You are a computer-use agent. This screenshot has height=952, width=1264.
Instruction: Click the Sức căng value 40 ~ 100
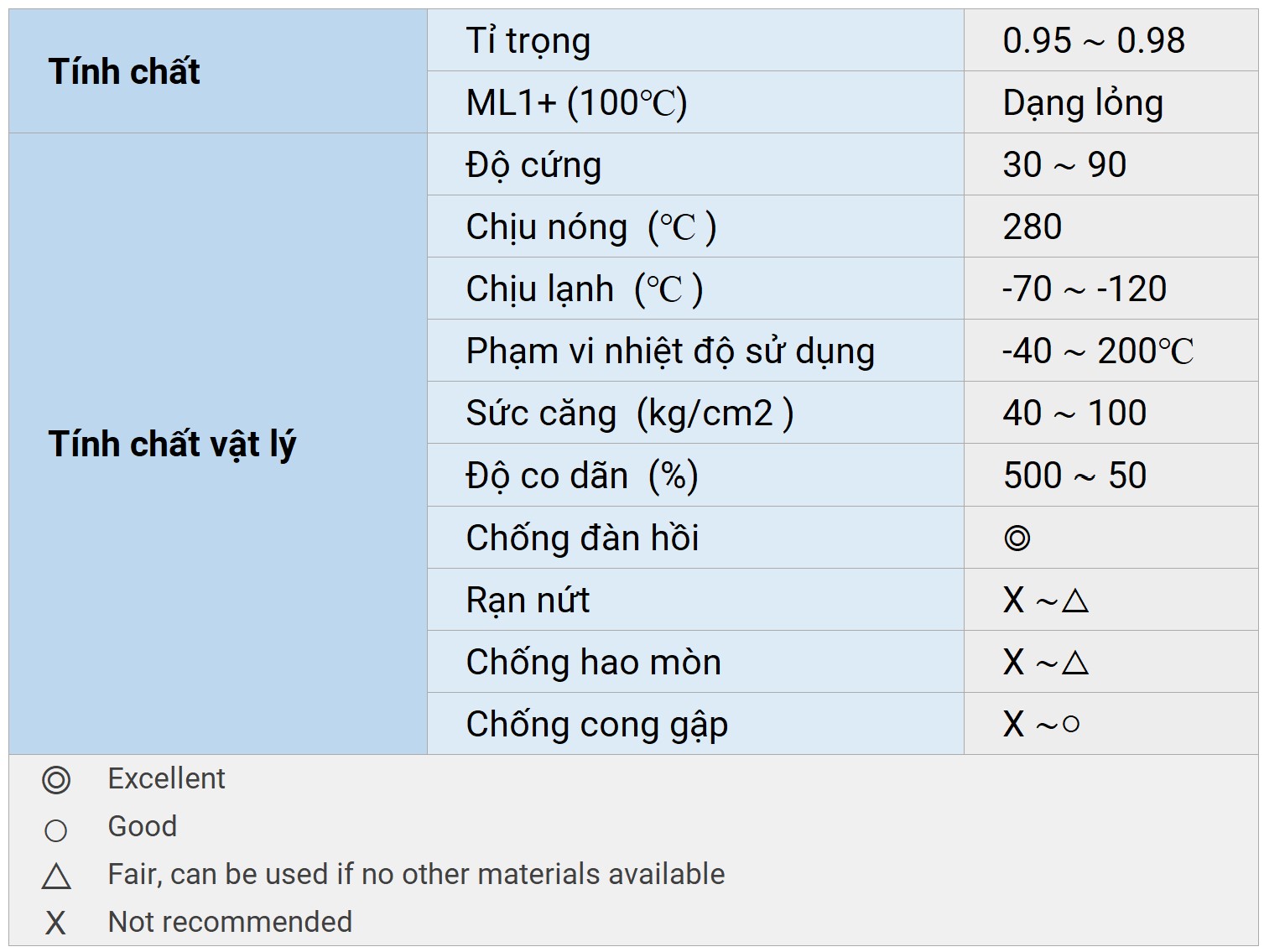(x=1074, y=414)
